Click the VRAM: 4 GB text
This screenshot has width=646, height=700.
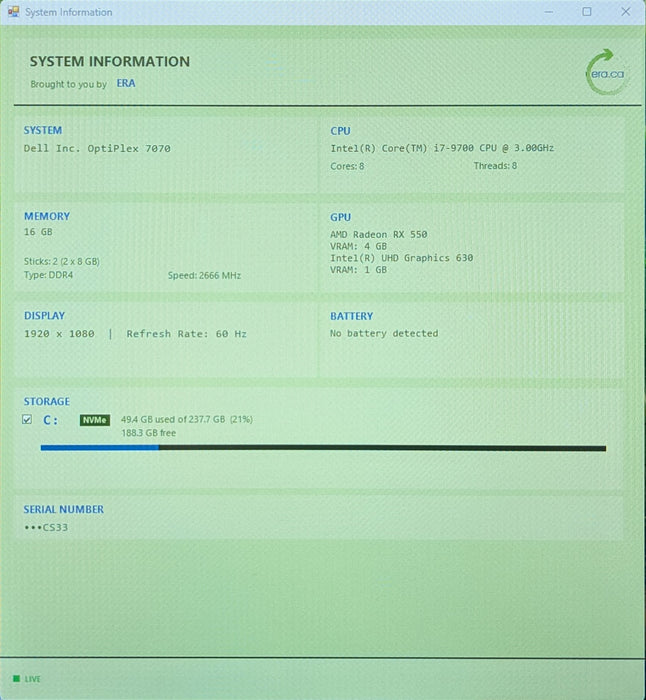358,246
